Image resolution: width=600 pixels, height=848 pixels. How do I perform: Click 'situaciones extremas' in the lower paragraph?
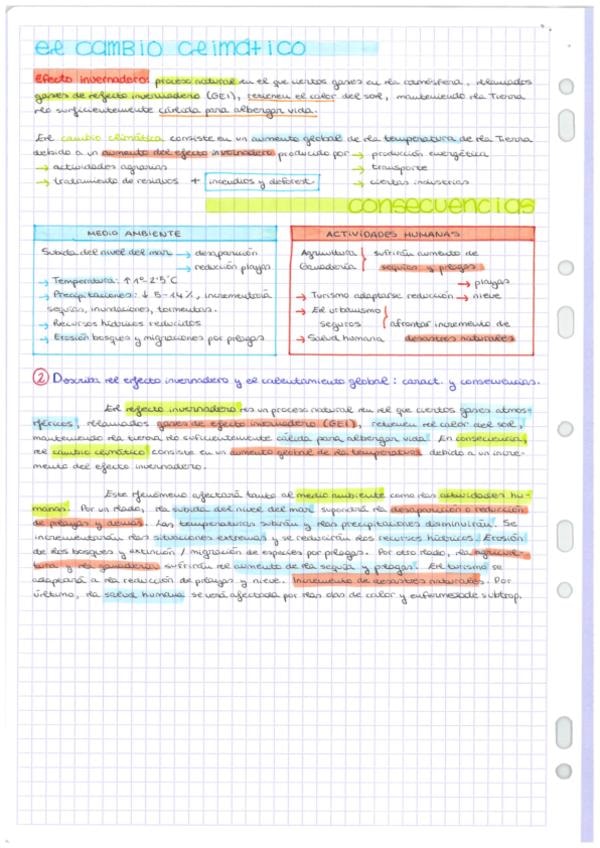(x=210, y=538)
